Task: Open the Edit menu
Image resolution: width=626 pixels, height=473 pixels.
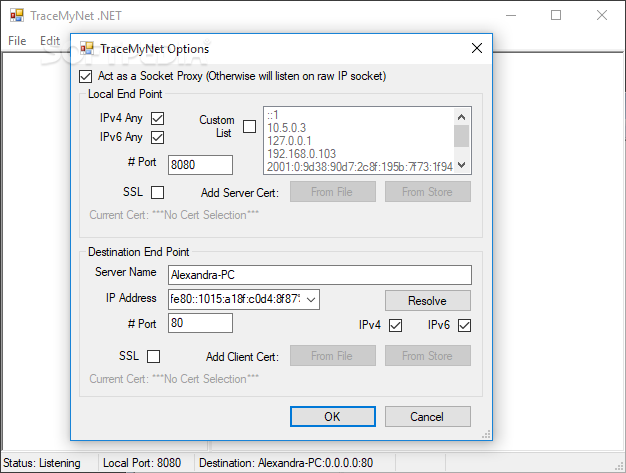Action: click(x=50, y=41)
